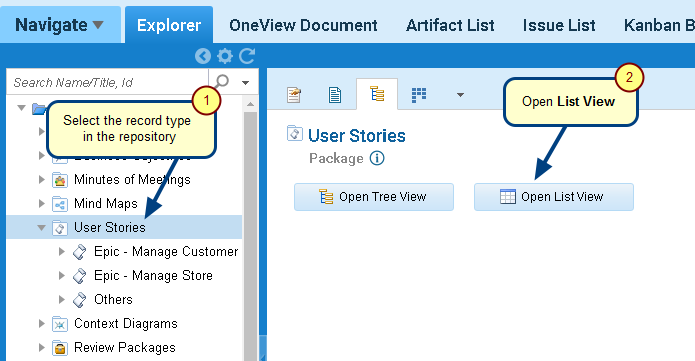This screenshot has height=361, width=695.
Task: Click the Others story icon
Action: 80,300
